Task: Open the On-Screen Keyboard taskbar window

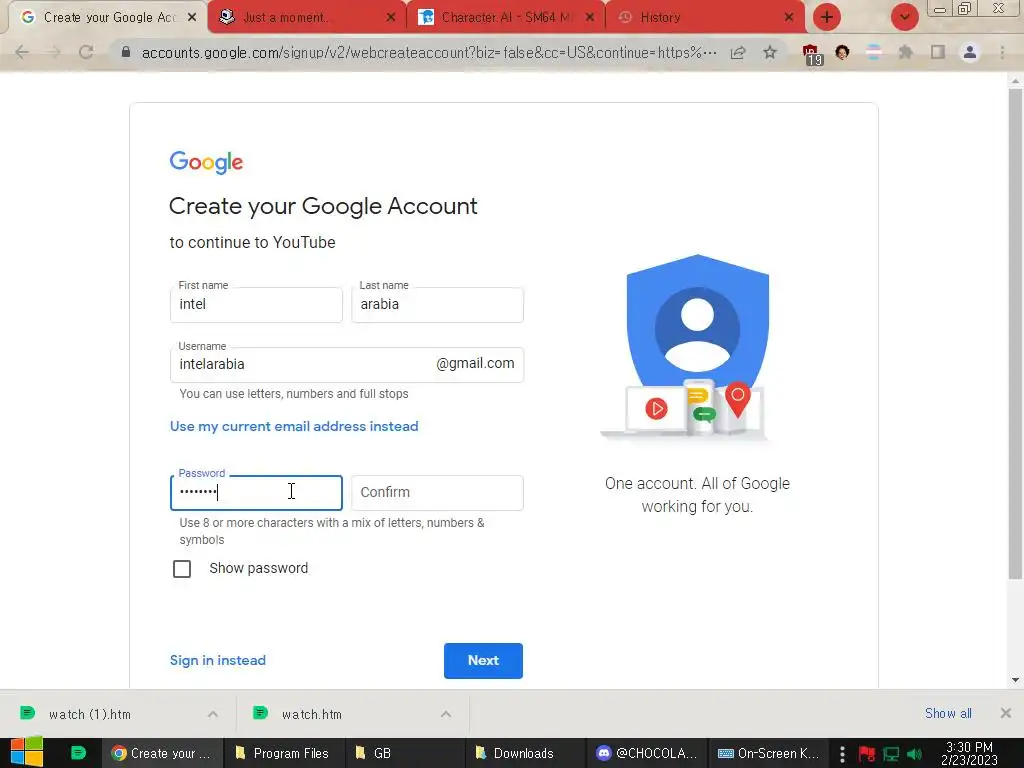Action: pyautogui.click(x=768, y=753)
